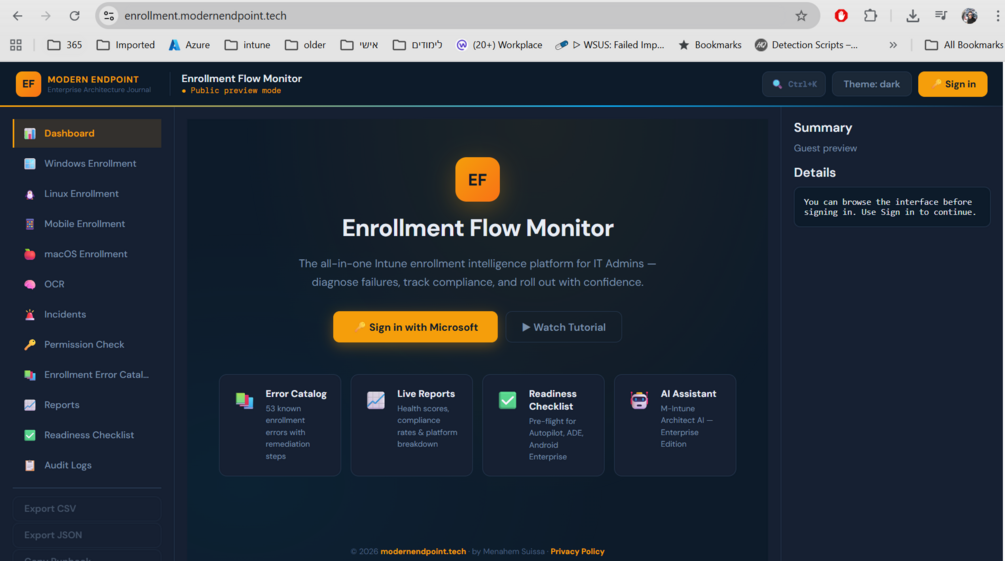This screenshot has width=1005, height=561.
Task: Open Readiness Checklist in sidebar
Action: click(87, 435)
